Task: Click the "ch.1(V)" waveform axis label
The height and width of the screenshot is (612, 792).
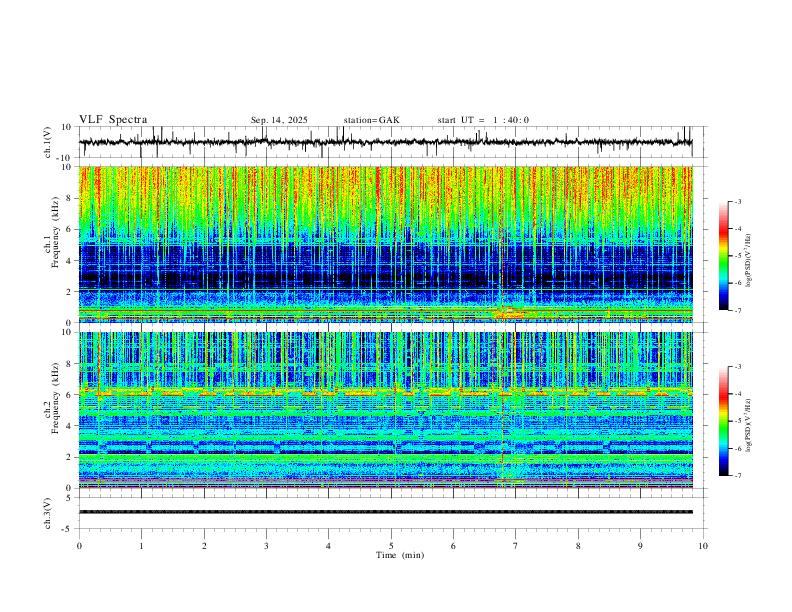Action: pyautogui.click(x=48, y=142)
